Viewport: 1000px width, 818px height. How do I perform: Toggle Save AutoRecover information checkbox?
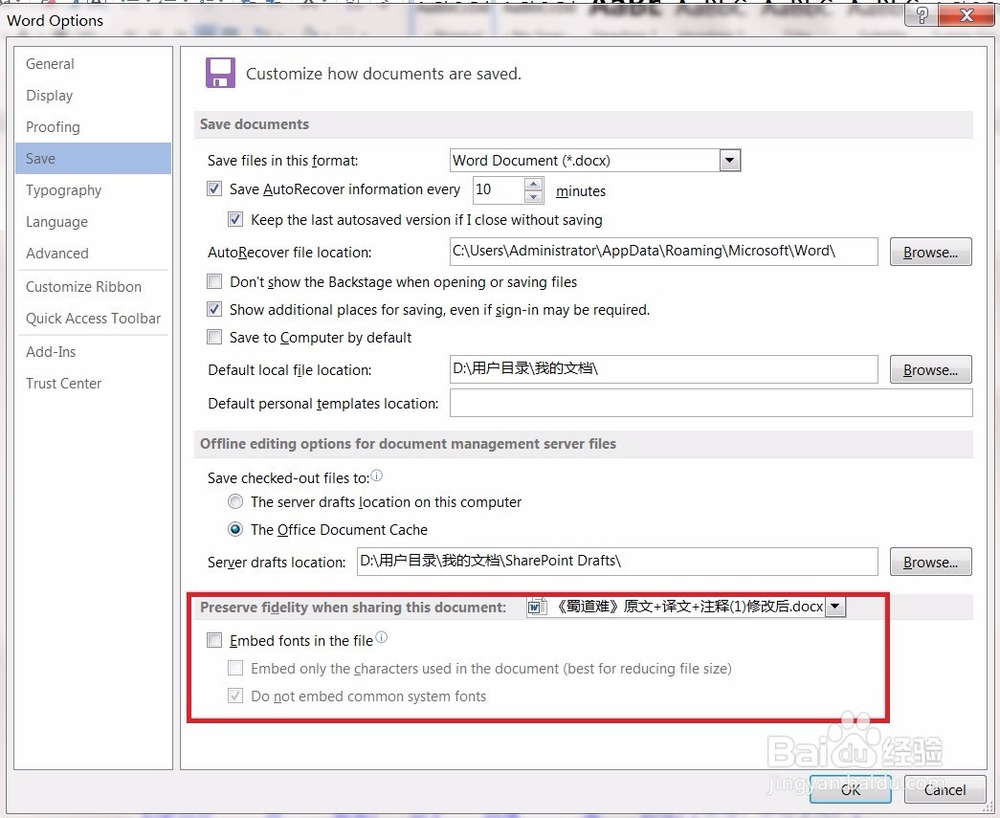pyautogui.click(x=214, y=189)
